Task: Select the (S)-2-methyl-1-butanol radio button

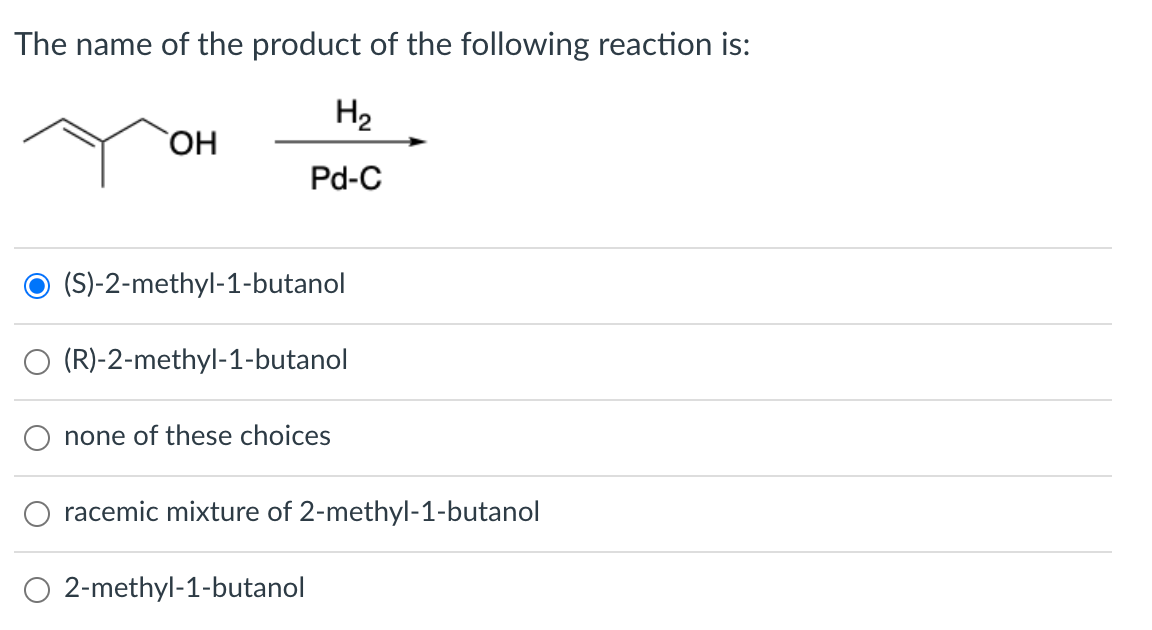Action: (x=37, y=285)
